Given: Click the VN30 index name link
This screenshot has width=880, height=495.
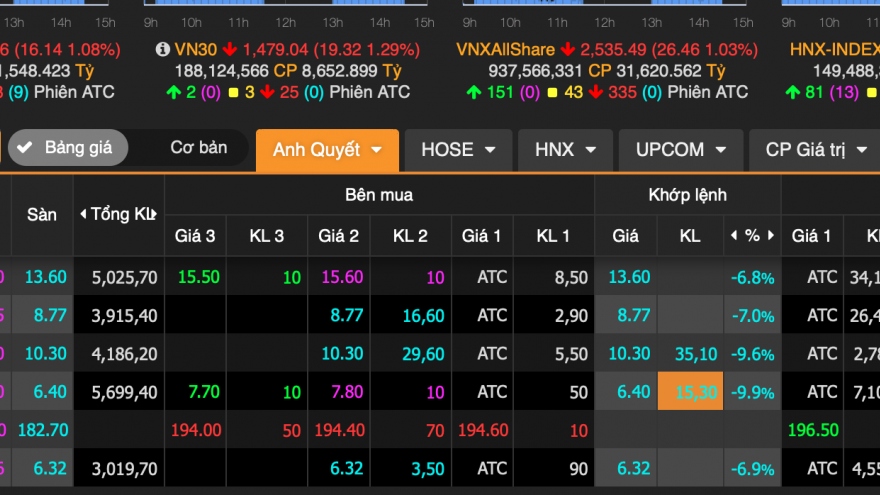Looking at the screenshot, I should [196, 48].
